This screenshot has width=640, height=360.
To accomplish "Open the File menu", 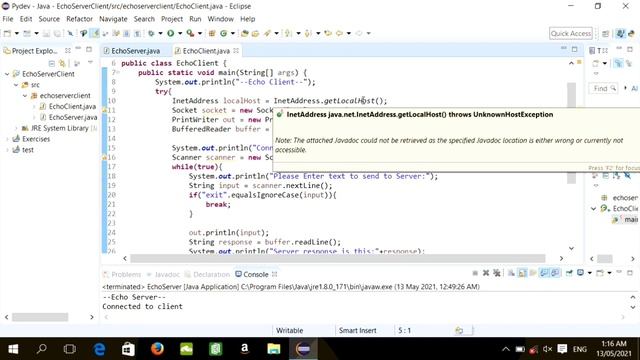I will [8, 19].
